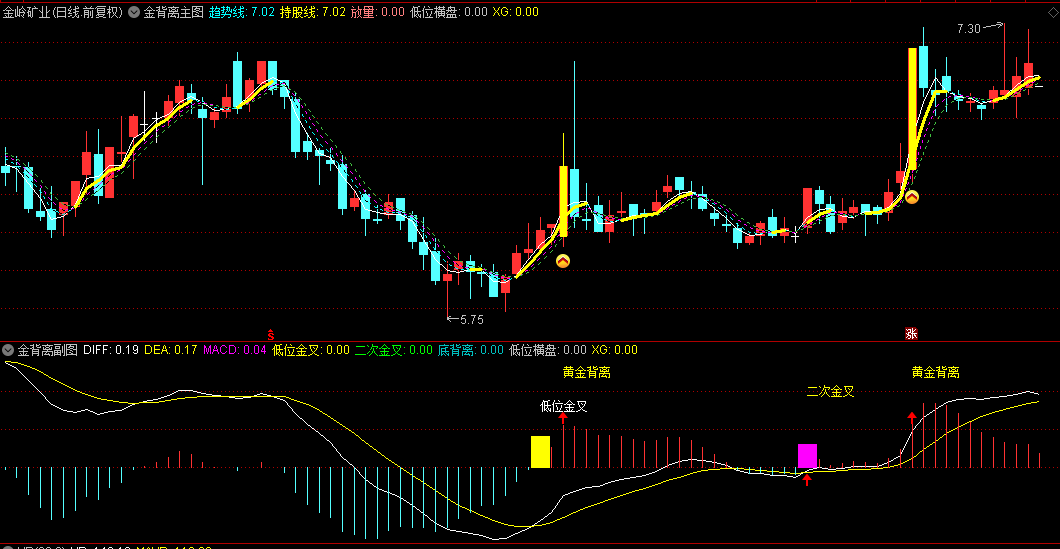Click XG: 0.00 in sub-chart header

615,350
